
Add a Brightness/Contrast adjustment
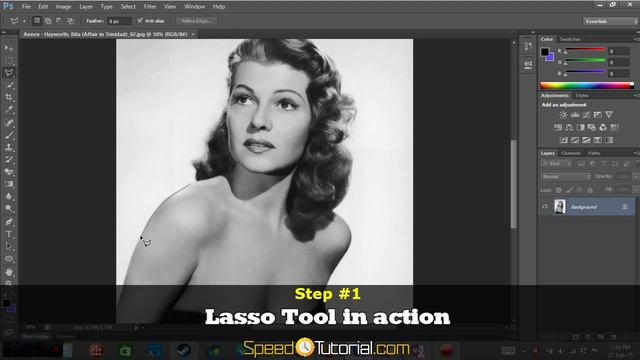[x=563, y=115]
